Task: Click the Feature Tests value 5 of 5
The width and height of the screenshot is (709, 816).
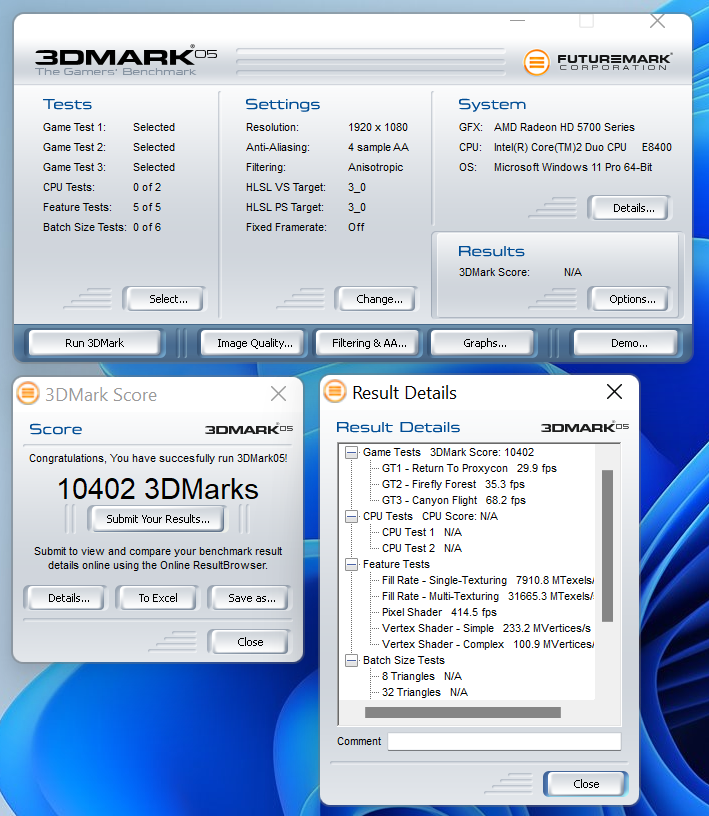Action: 147,207
